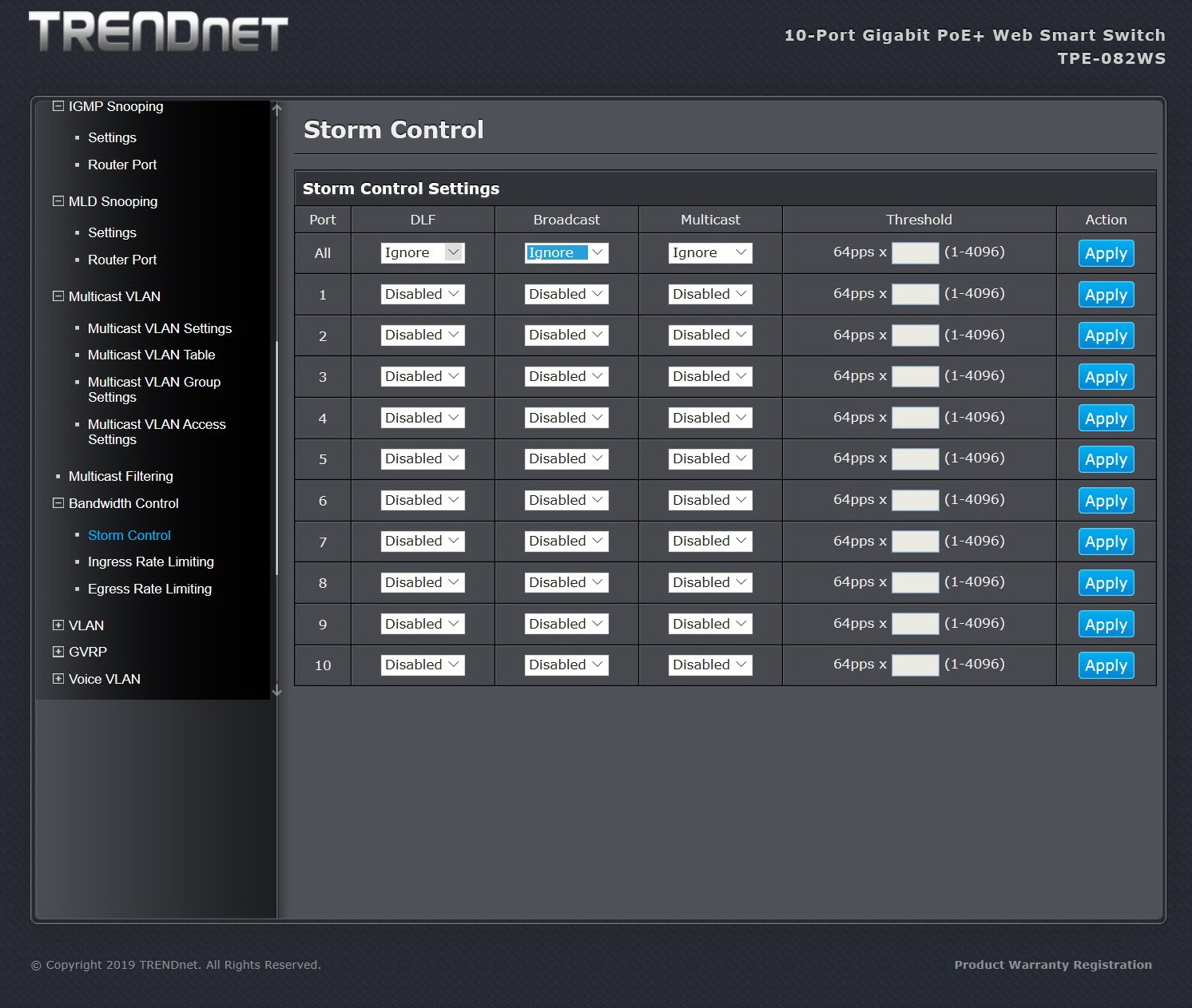Open Multicast VLAN Group Settings
Viewport: 1192px width, 1008px height.
154,389
